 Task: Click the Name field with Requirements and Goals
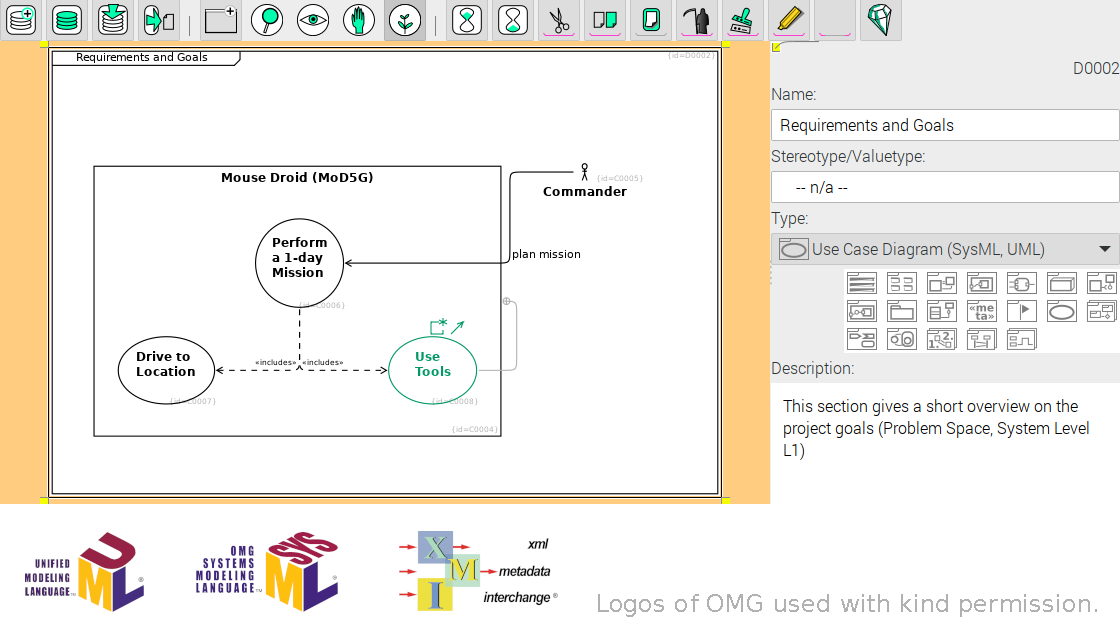(944, 125)
